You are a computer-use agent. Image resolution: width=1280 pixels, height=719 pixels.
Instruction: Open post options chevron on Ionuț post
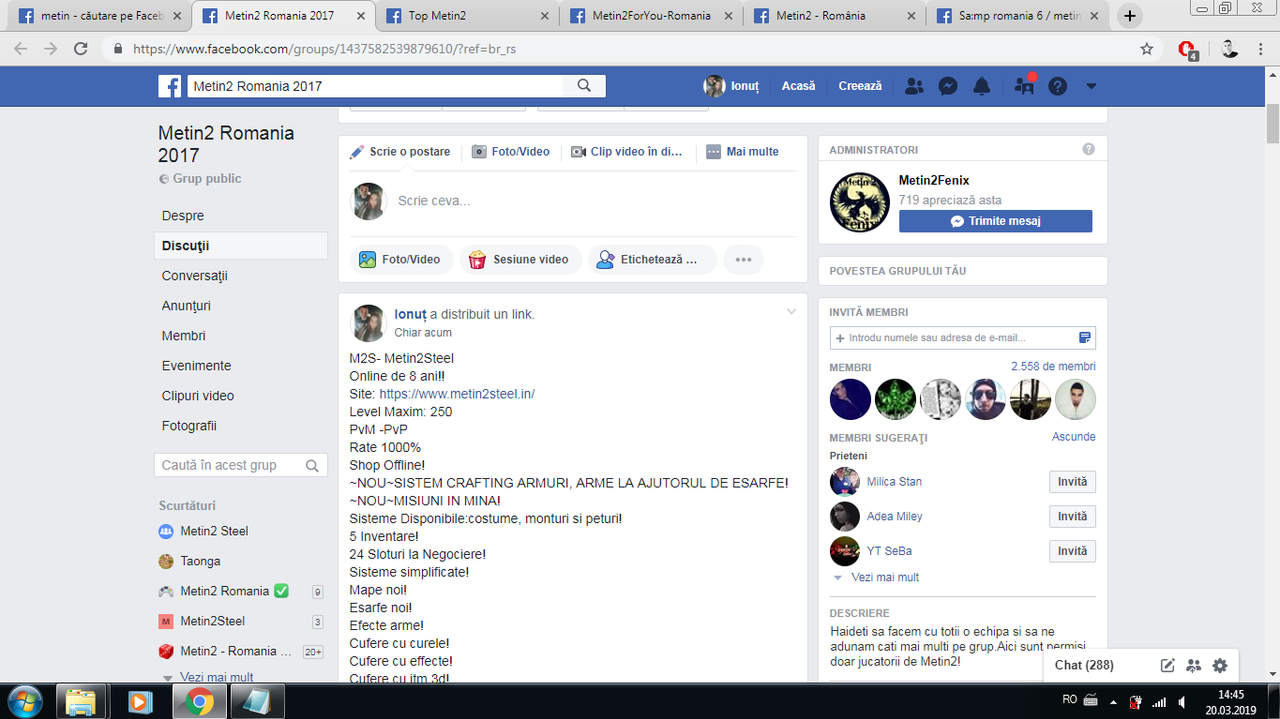791,312
